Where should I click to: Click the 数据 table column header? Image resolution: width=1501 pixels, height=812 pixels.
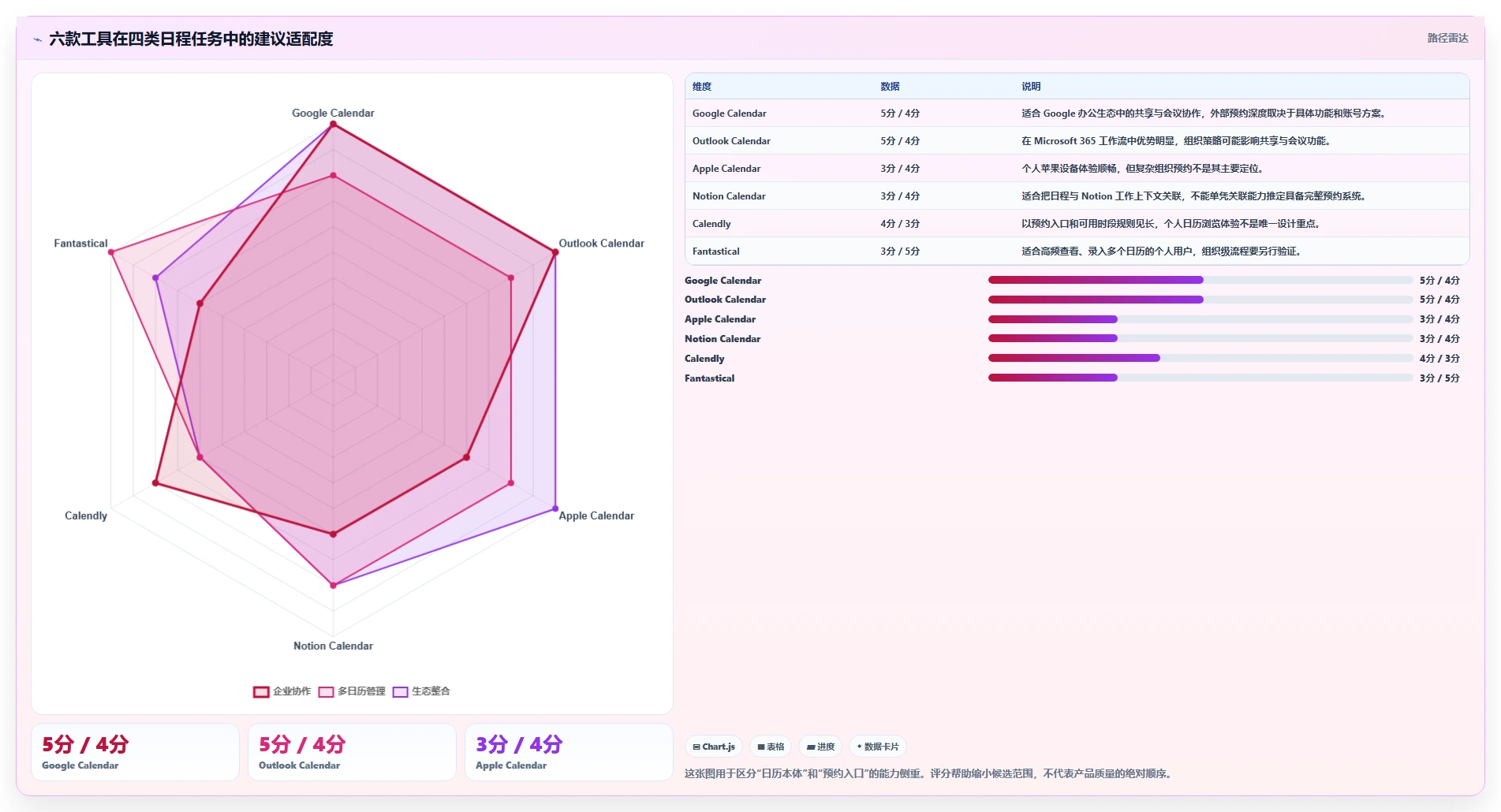pos(890,87)
